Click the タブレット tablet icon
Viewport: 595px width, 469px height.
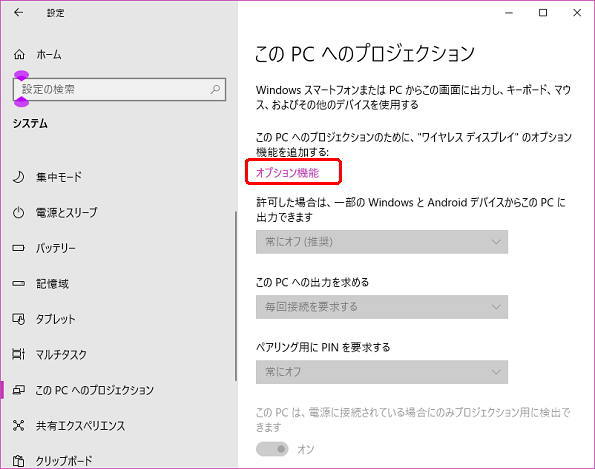19,319
